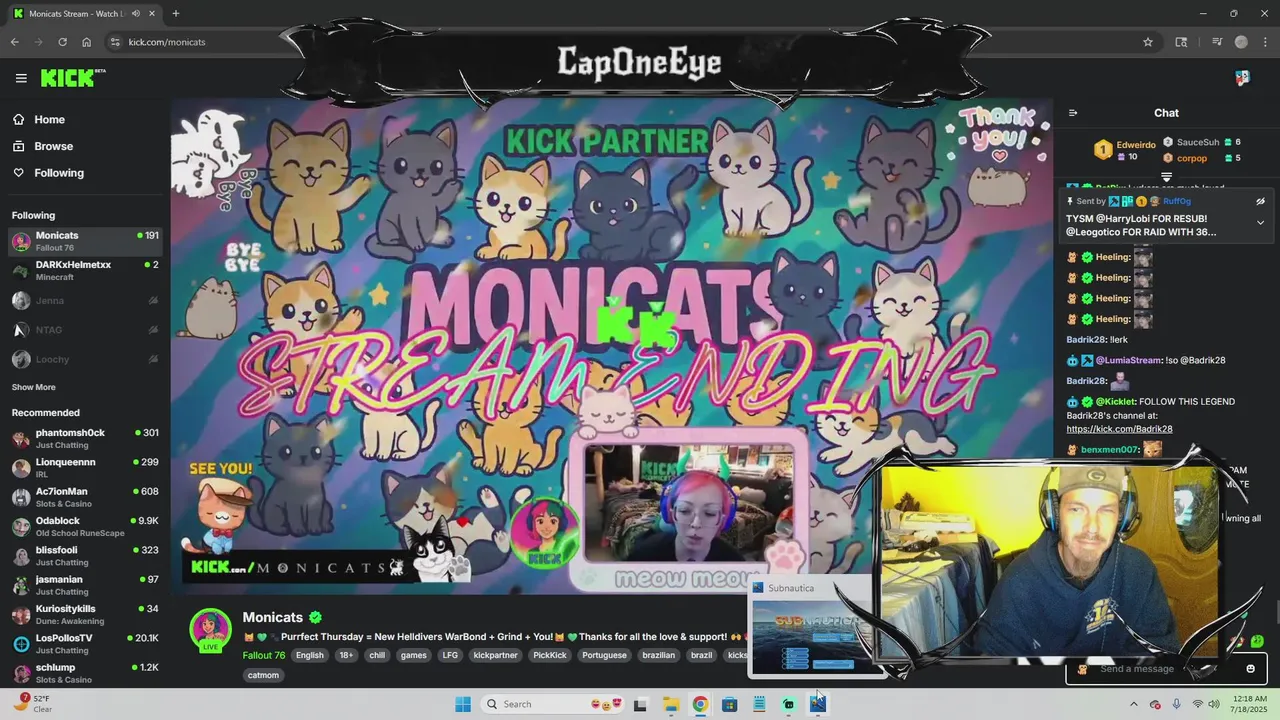1280x720 pixels.
Task: Click the green KICK logo
Action: pos(72,78)
